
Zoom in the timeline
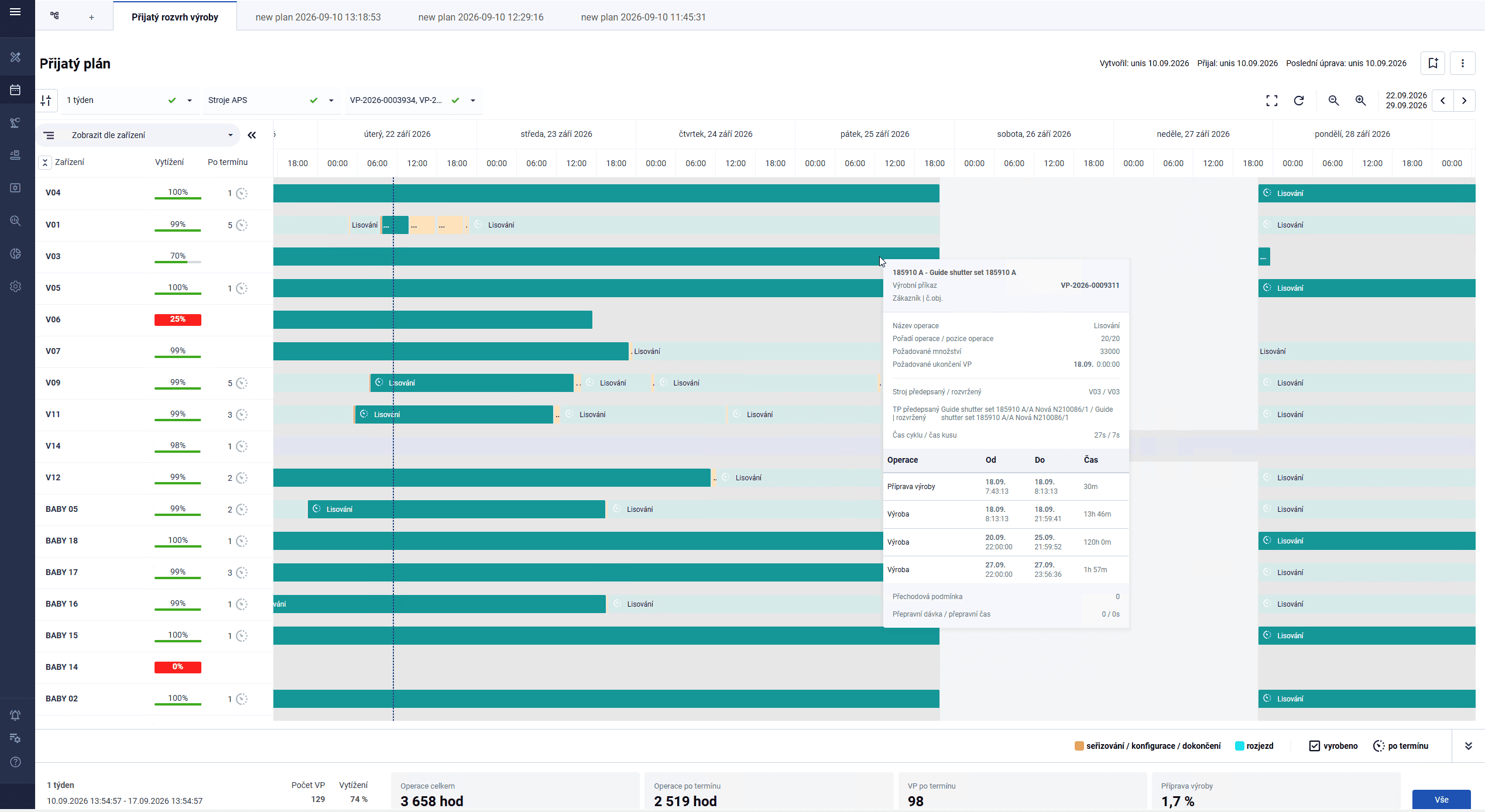pyautogui.click(x=1361, y=101)
